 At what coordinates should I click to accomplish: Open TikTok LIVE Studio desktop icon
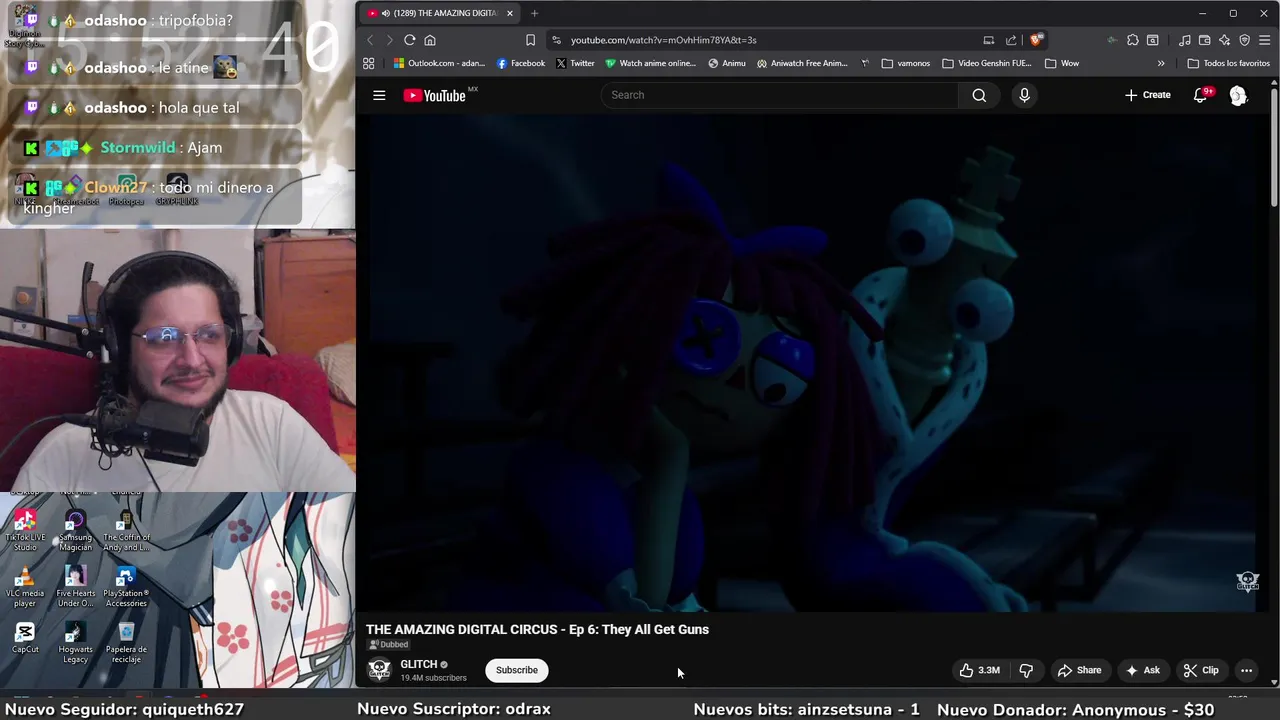coord(25,530)
